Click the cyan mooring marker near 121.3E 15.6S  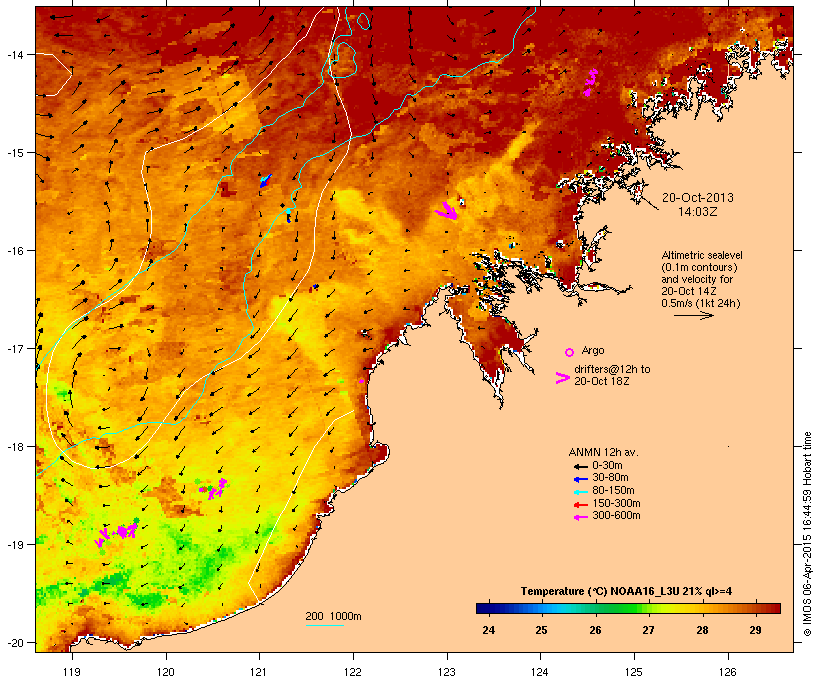click(288, 211)
